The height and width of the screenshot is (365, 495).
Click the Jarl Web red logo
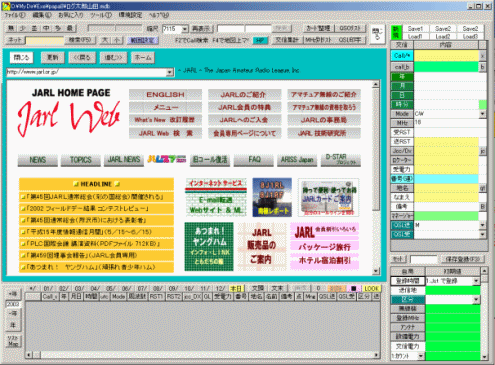coord(69,117)
